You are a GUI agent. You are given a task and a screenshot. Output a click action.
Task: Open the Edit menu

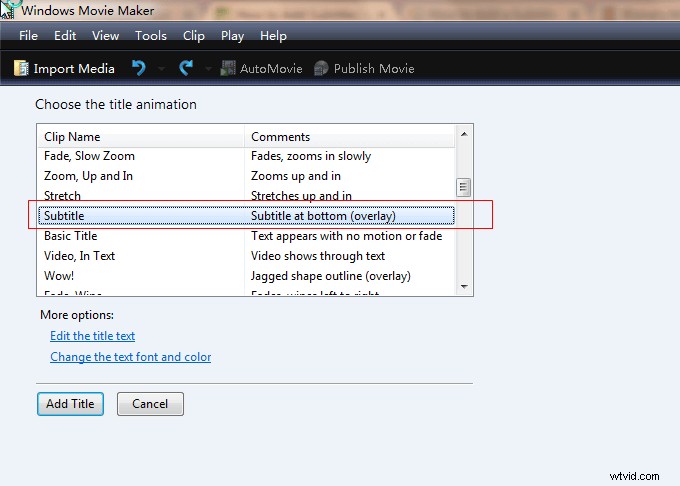[65, 36]
